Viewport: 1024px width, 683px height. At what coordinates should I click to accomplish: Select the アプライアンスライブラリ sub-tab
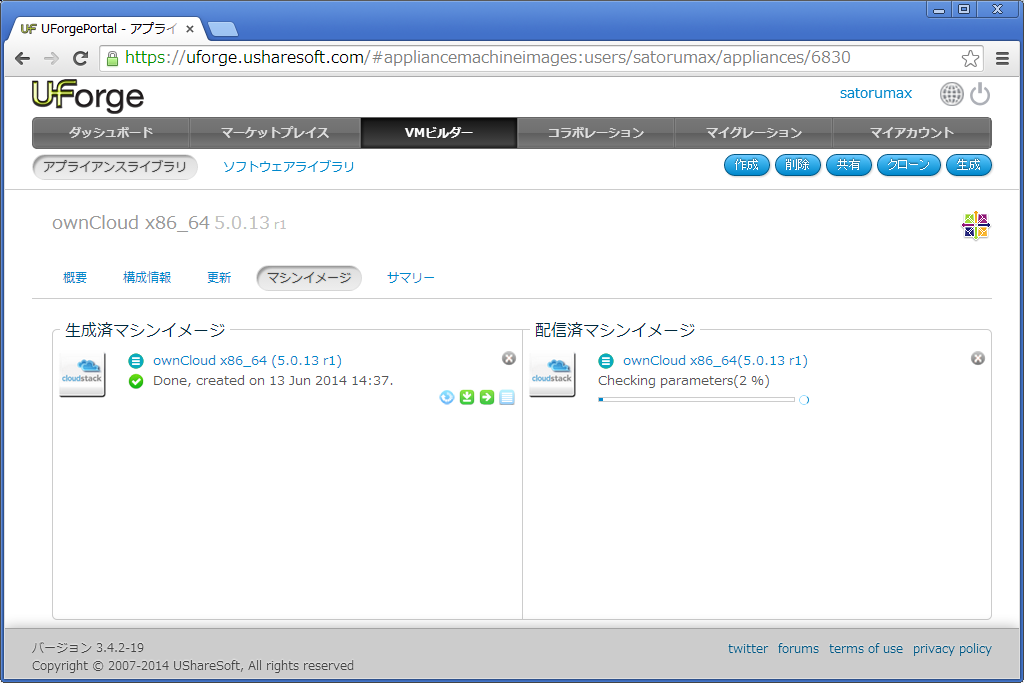click(x=115, y=167)
